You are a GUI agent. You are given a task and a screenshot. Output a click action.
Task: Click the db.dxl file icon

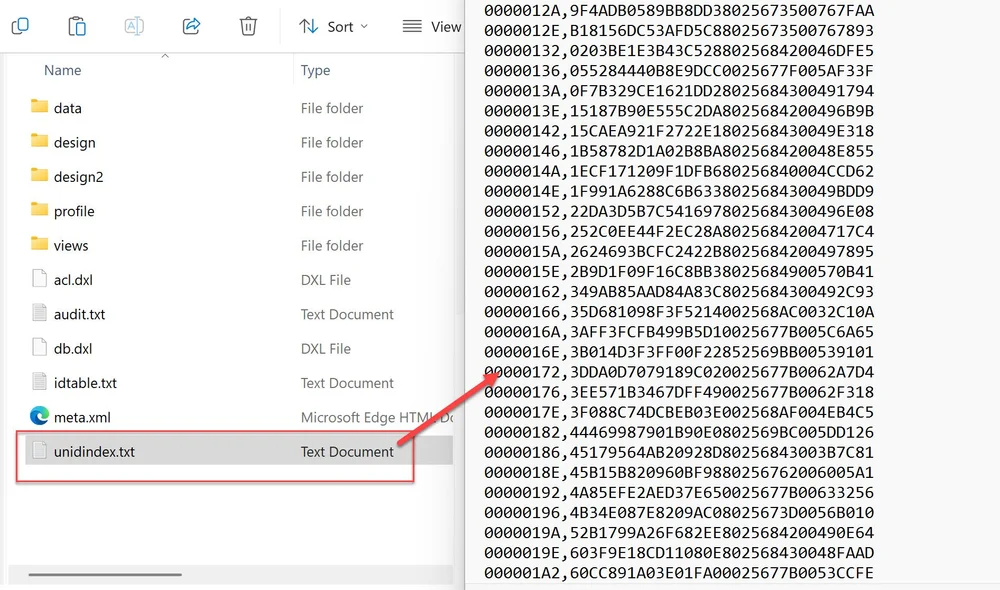40,347
